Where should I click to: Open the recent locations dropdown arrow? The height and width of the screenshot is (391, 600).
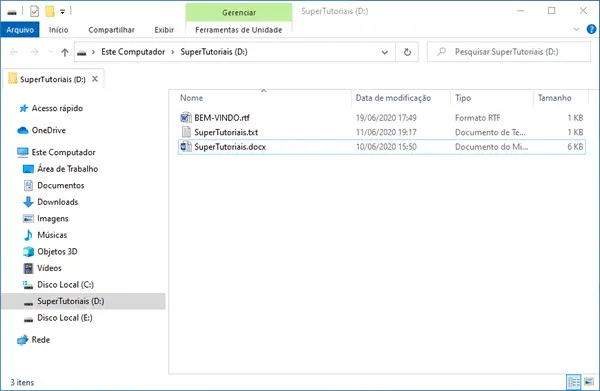point(50,52)
